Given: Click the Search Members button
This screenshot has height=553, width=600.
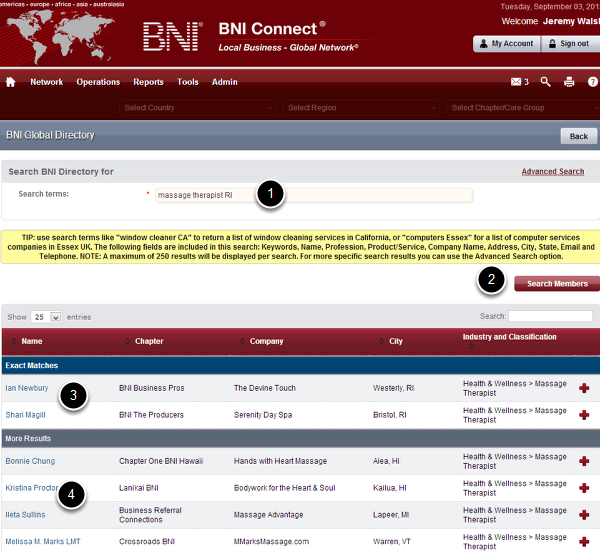Looking at the screenshot, I should coord(556,284).
